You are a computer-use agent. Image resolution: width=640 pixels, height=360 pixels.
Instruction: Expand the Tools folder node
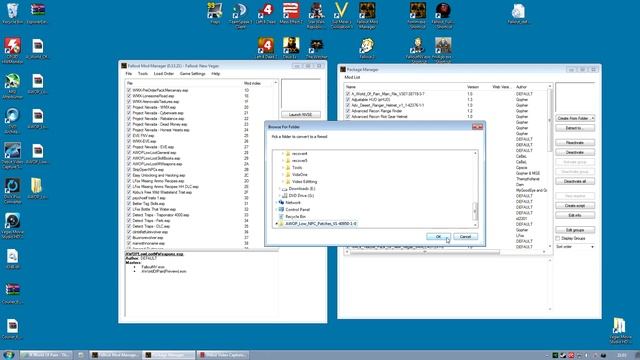[283, 168]
